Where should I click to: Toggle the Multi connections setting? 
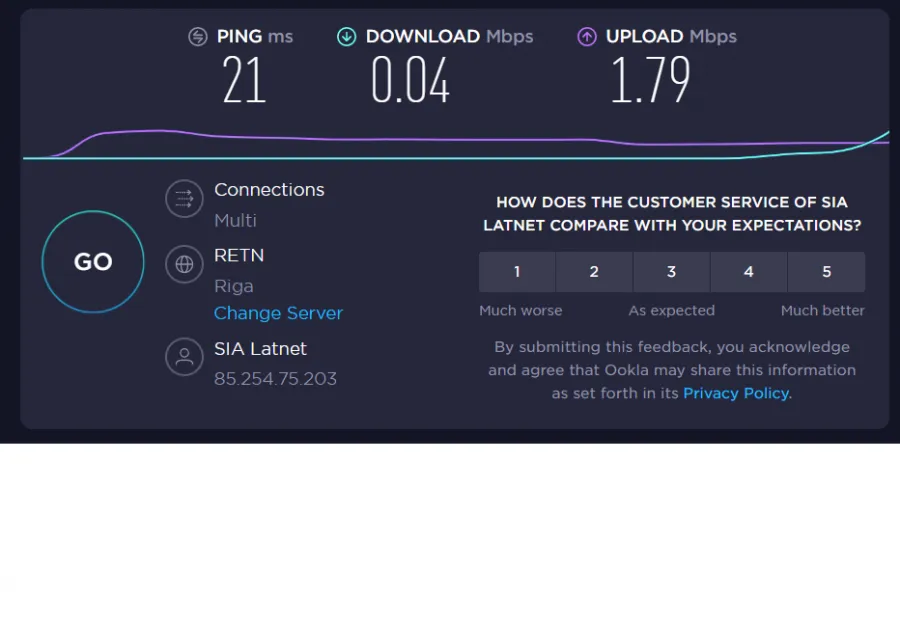pyautogui.click(x=235, y=220)
